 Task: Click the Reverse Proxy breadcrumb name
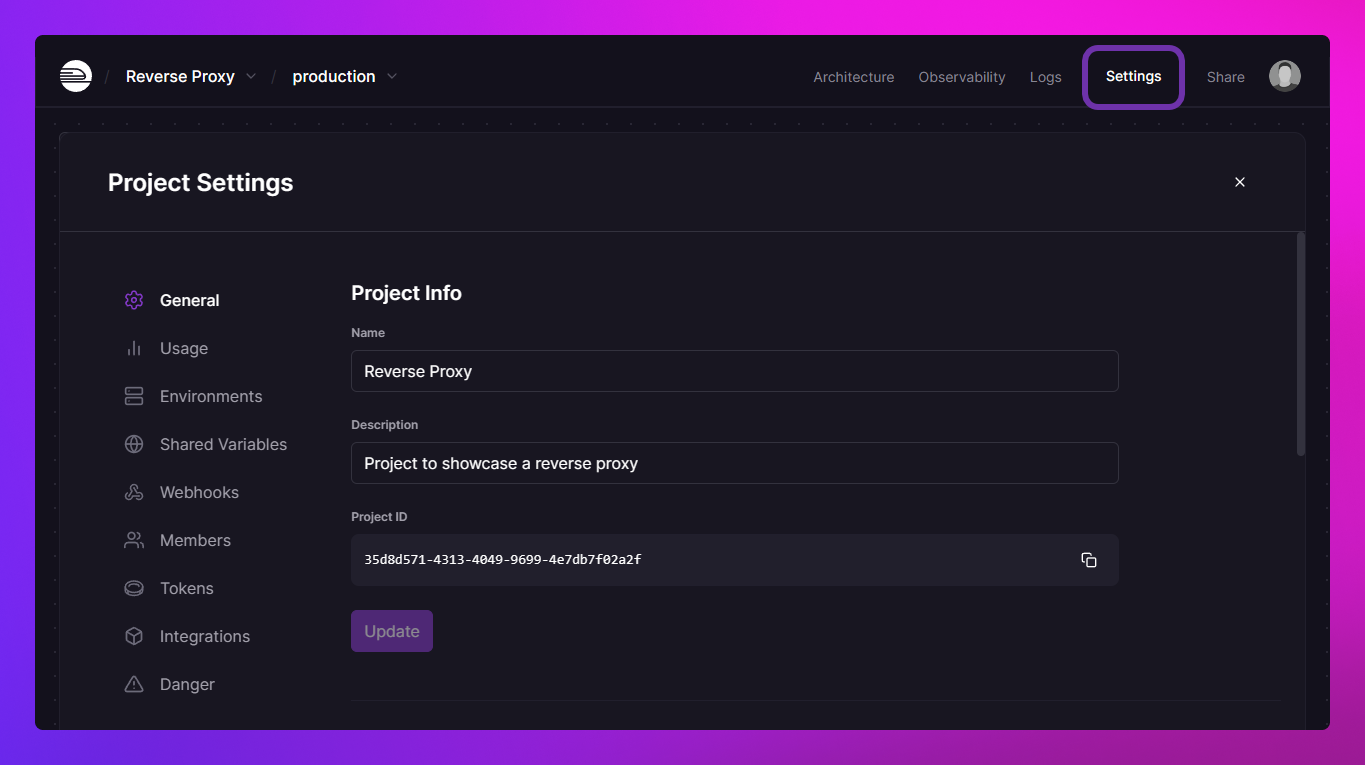(180, 76)
